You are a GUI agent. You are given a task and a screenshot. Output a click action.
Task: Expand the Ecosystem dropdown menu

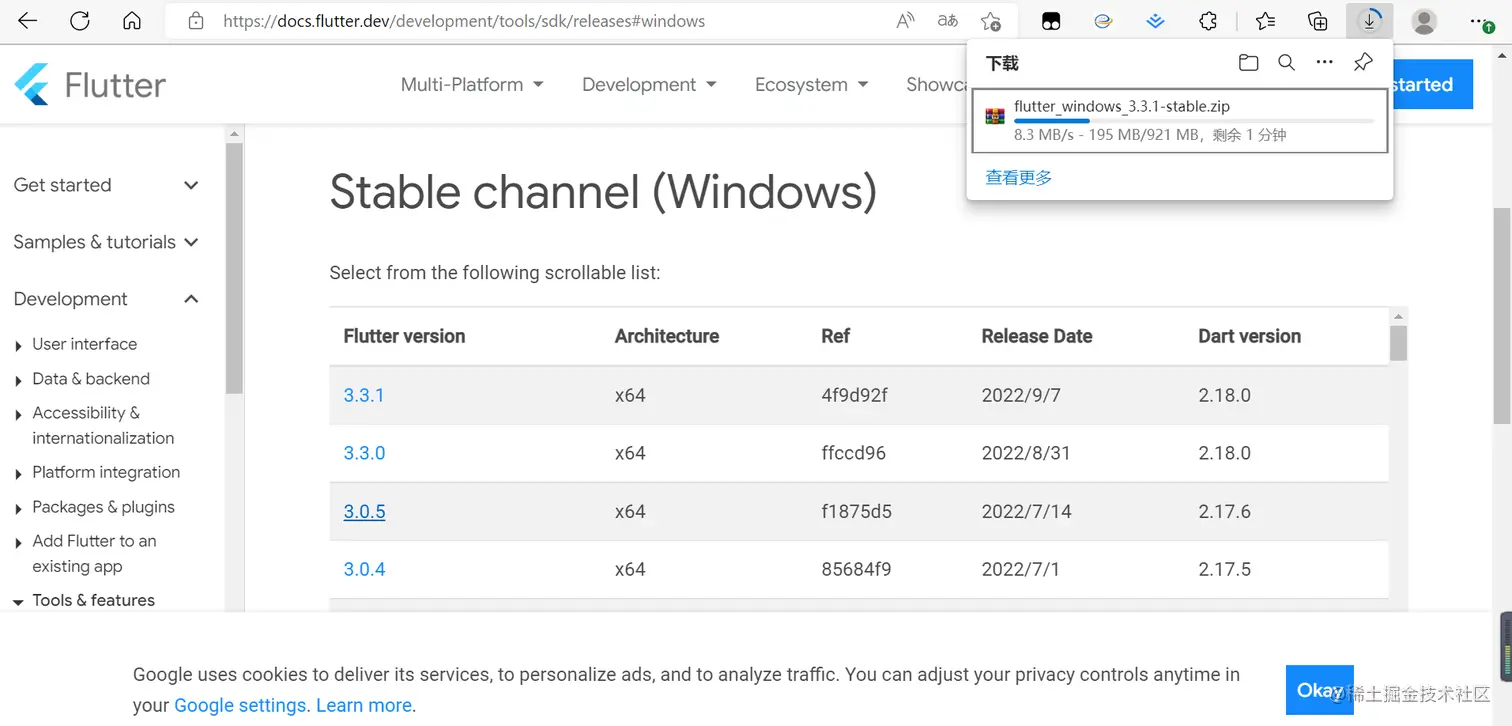coord(811,85)
